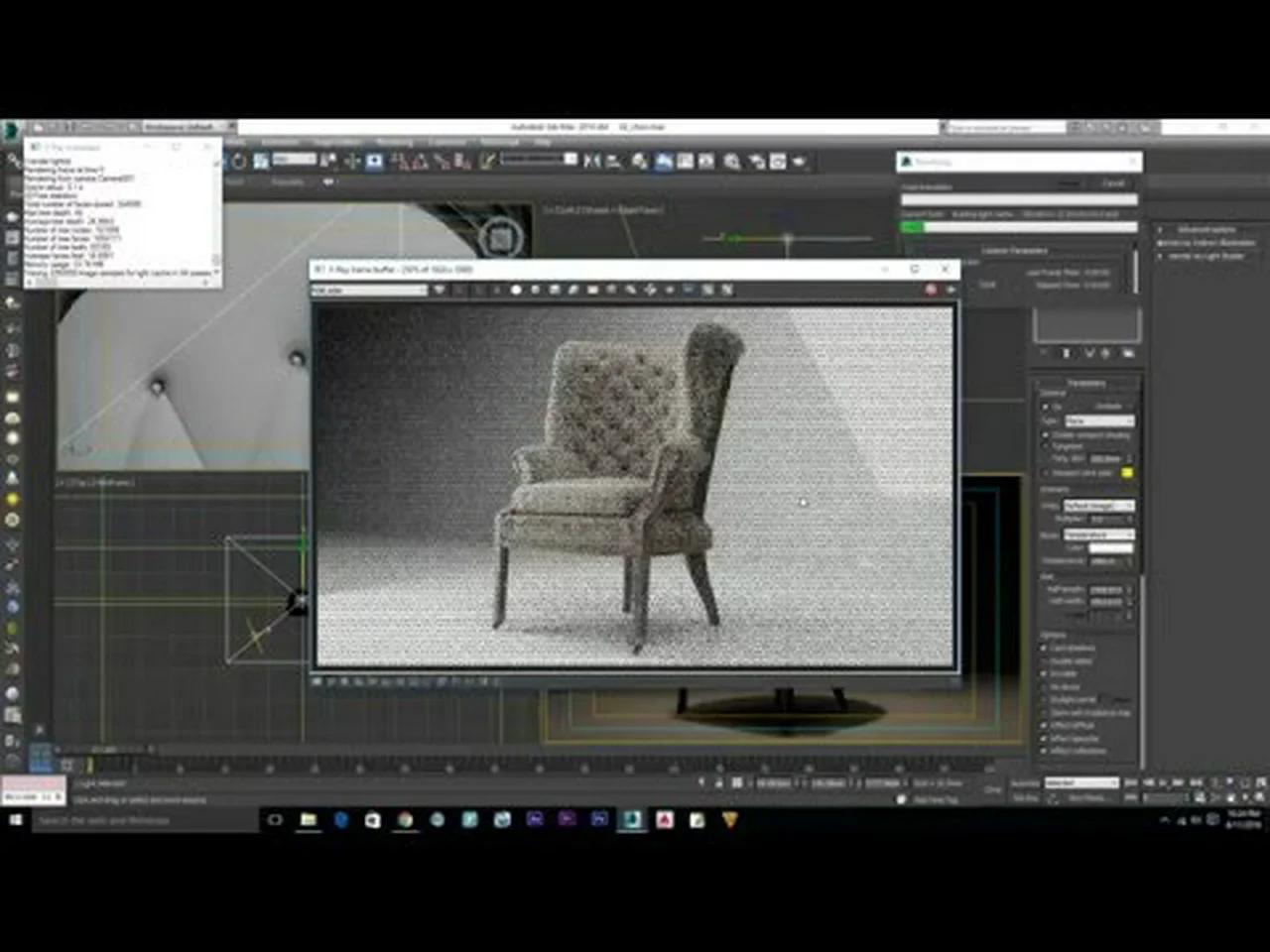Toggle Affect diffuse checkbox
This screenshot has height=952, width=1270.
(1043, 726)
